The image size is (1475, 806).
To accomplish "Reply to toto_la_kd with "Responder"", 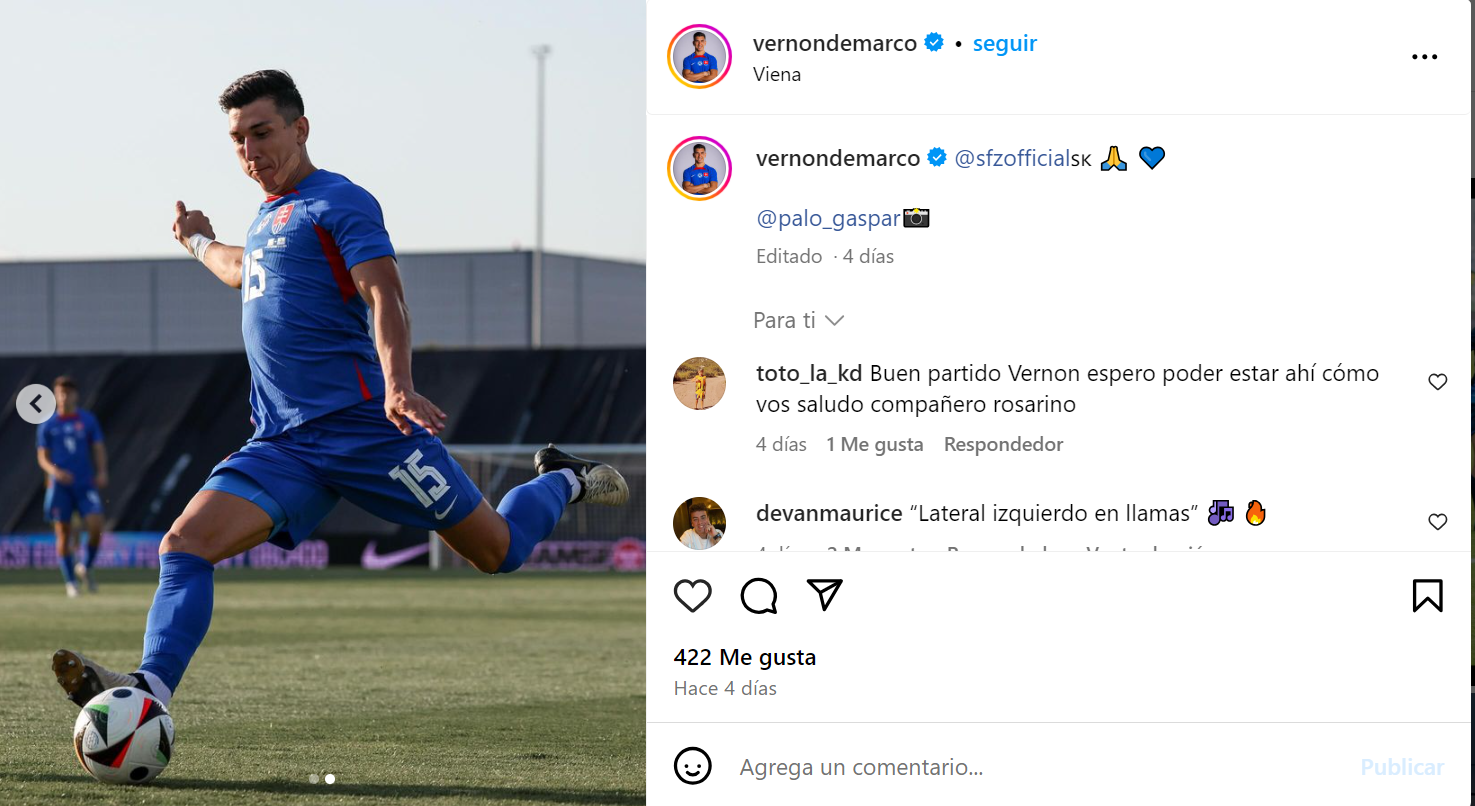I will 1003,444.
